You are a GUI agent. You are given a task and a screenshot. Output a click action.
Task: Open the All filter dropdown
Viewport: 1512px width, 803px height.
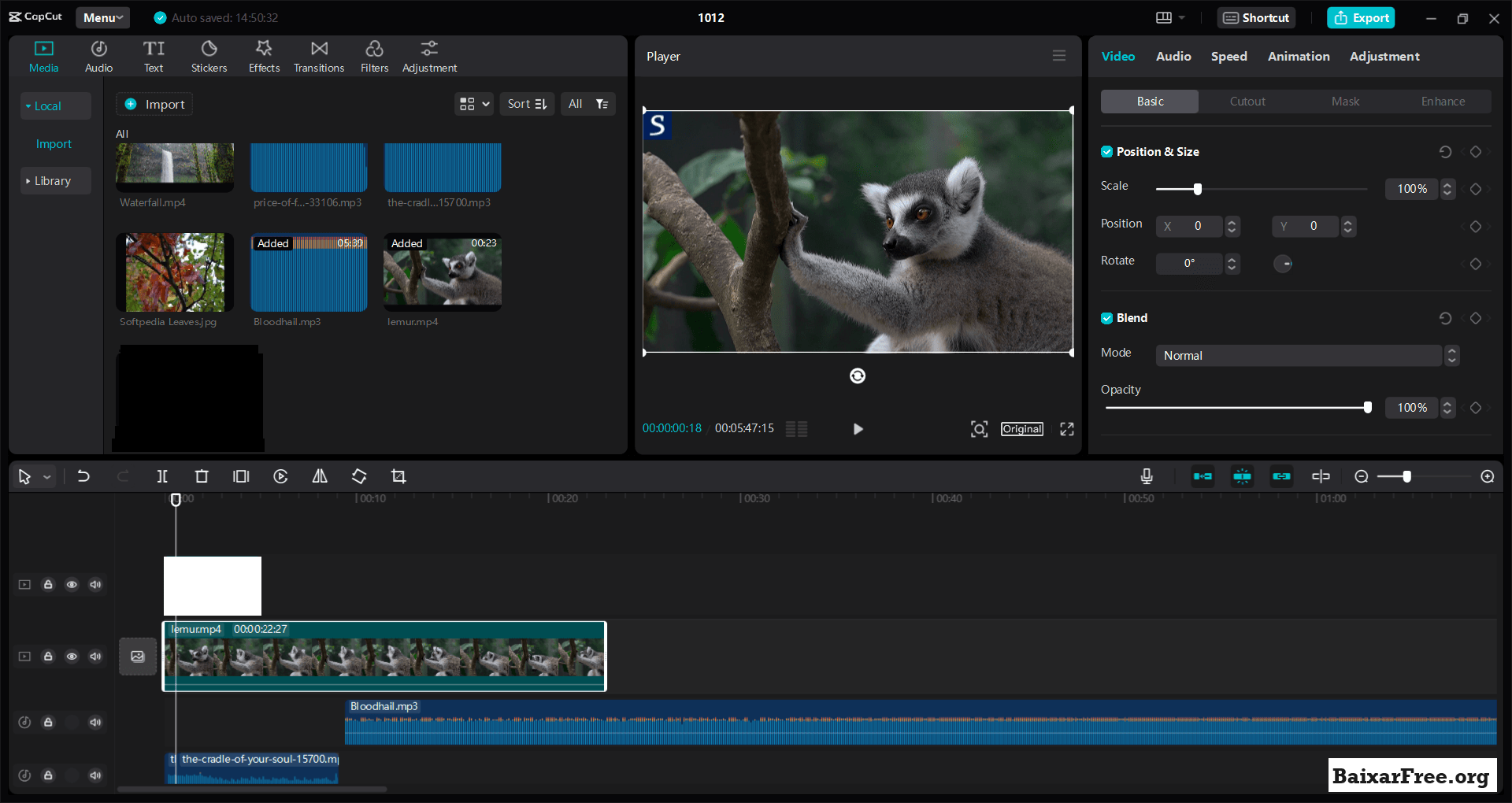pos(588,104)
